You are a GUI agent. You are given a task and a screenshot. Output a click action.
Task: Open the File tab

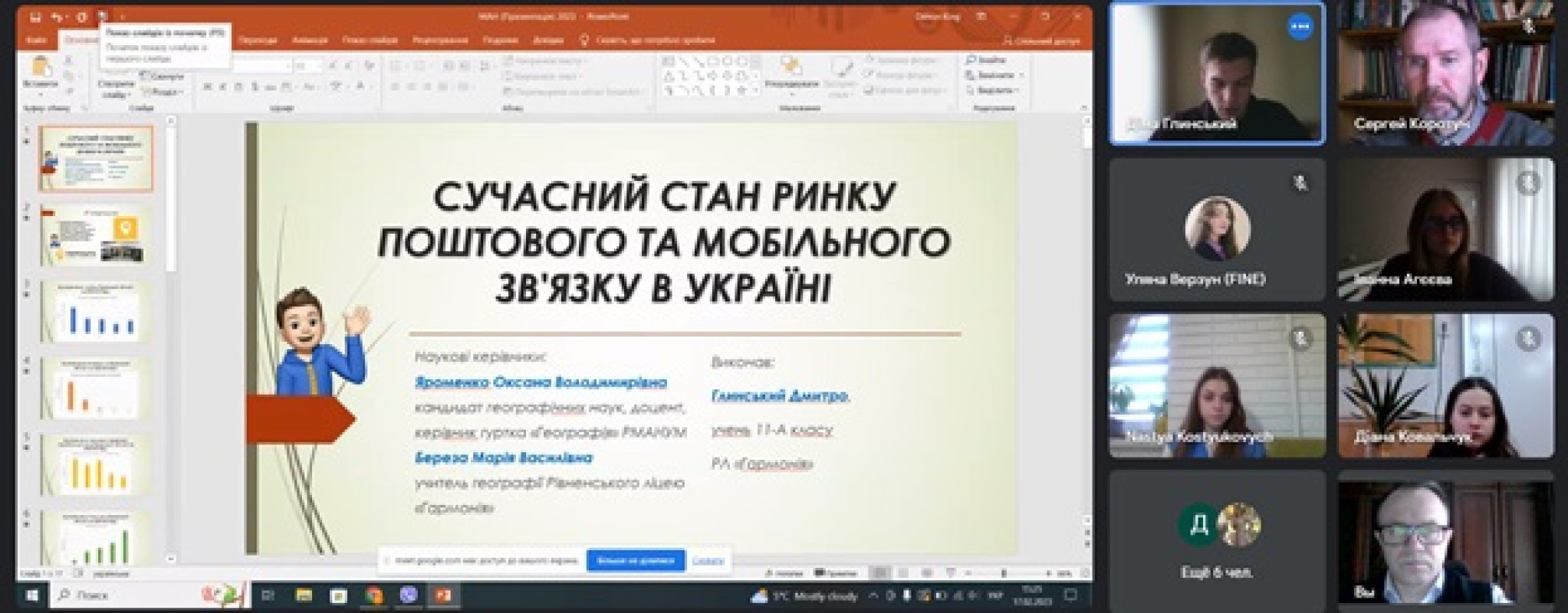tap(35, 40)
